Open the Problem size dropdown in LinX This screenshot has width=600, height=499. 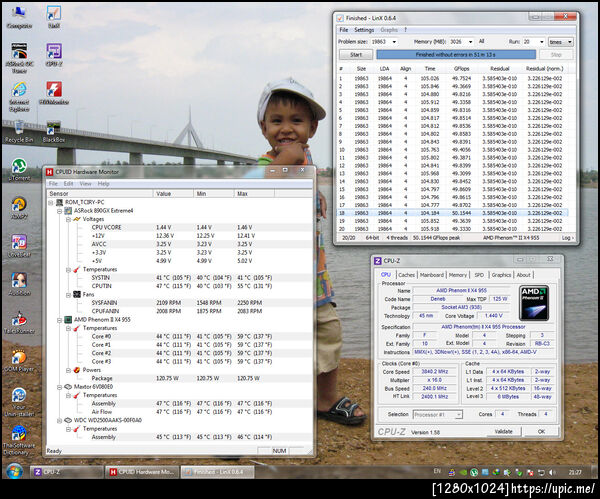pyautogui.click(x=394, y=42)
